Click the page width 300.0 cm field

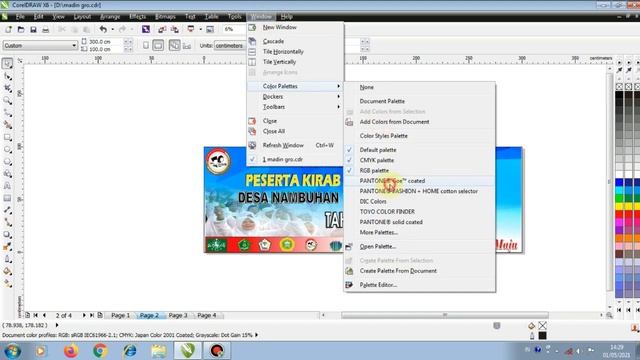105,42
